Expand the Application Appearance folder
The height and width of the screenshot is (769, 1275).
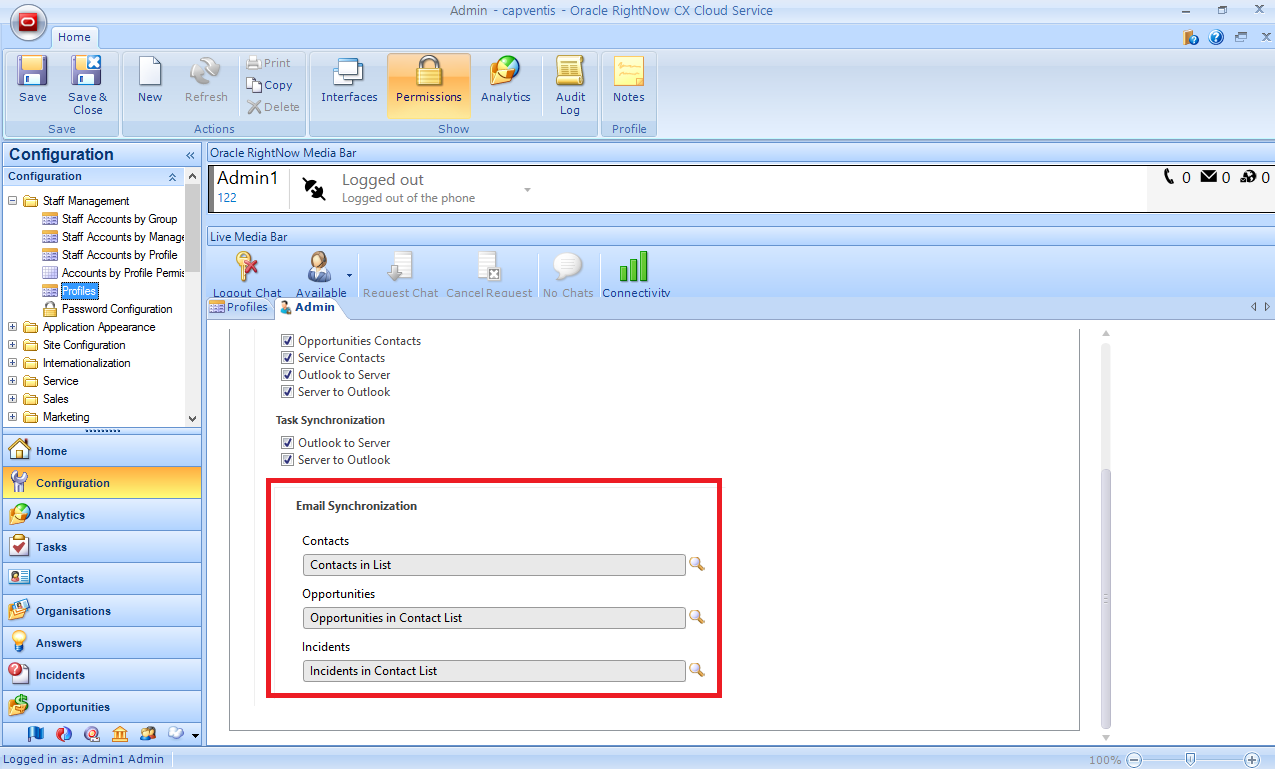(x=13, y=327)
